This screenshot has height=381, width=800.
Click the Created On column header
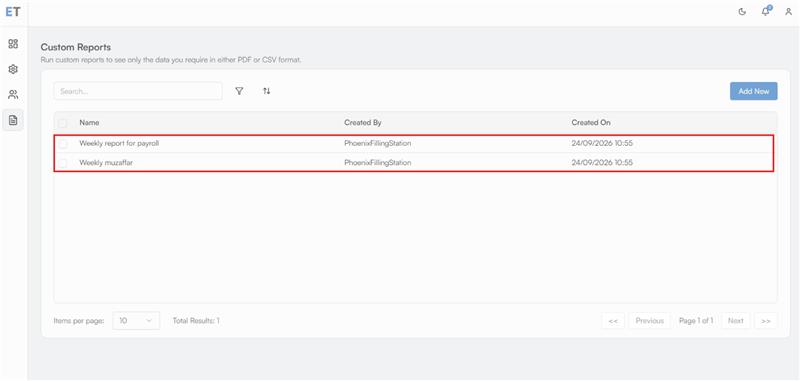tap(591, 123)
